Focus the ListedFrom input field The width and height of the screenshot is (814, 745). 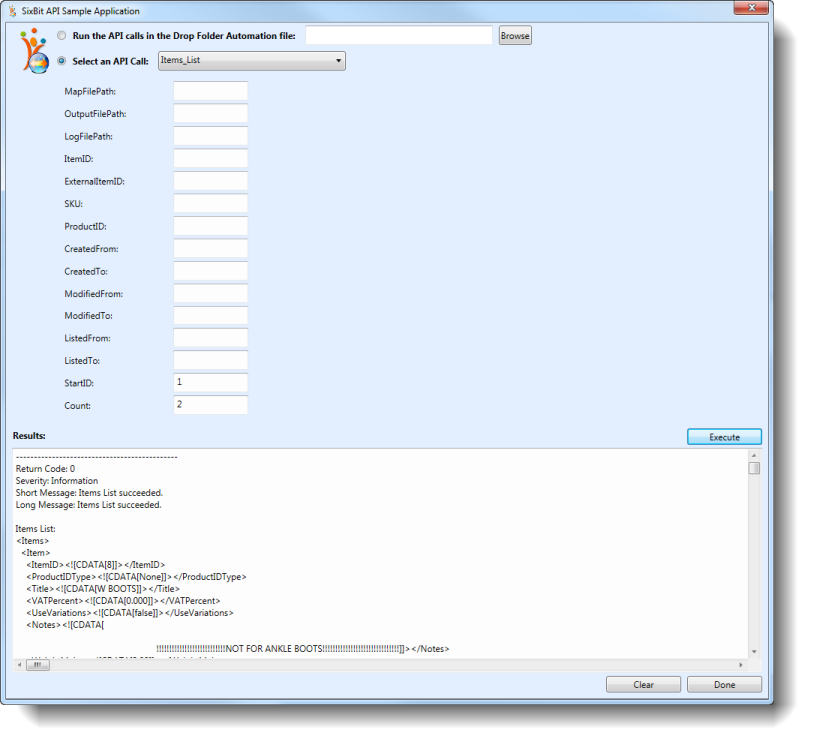tap(210, 338)
